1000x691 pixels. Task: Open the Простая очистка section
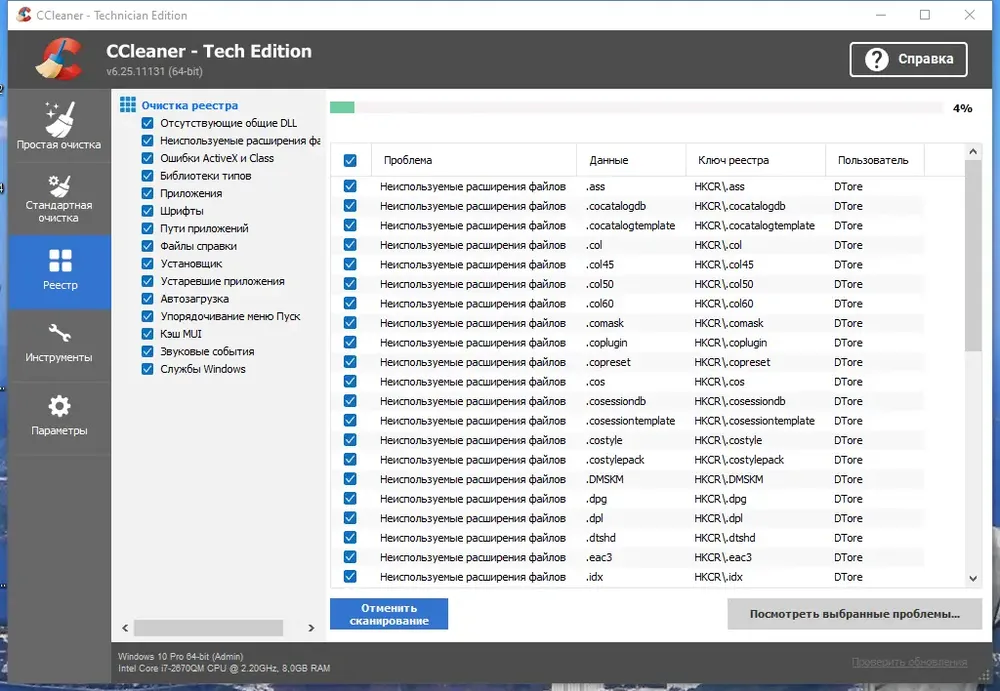coord(59,126)
